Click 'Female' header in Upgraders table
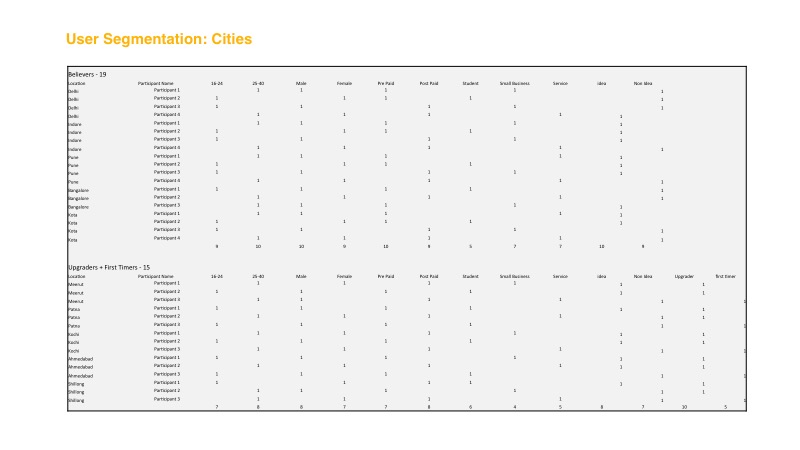This screenshot has width=800, height=450. click(344, 275)
